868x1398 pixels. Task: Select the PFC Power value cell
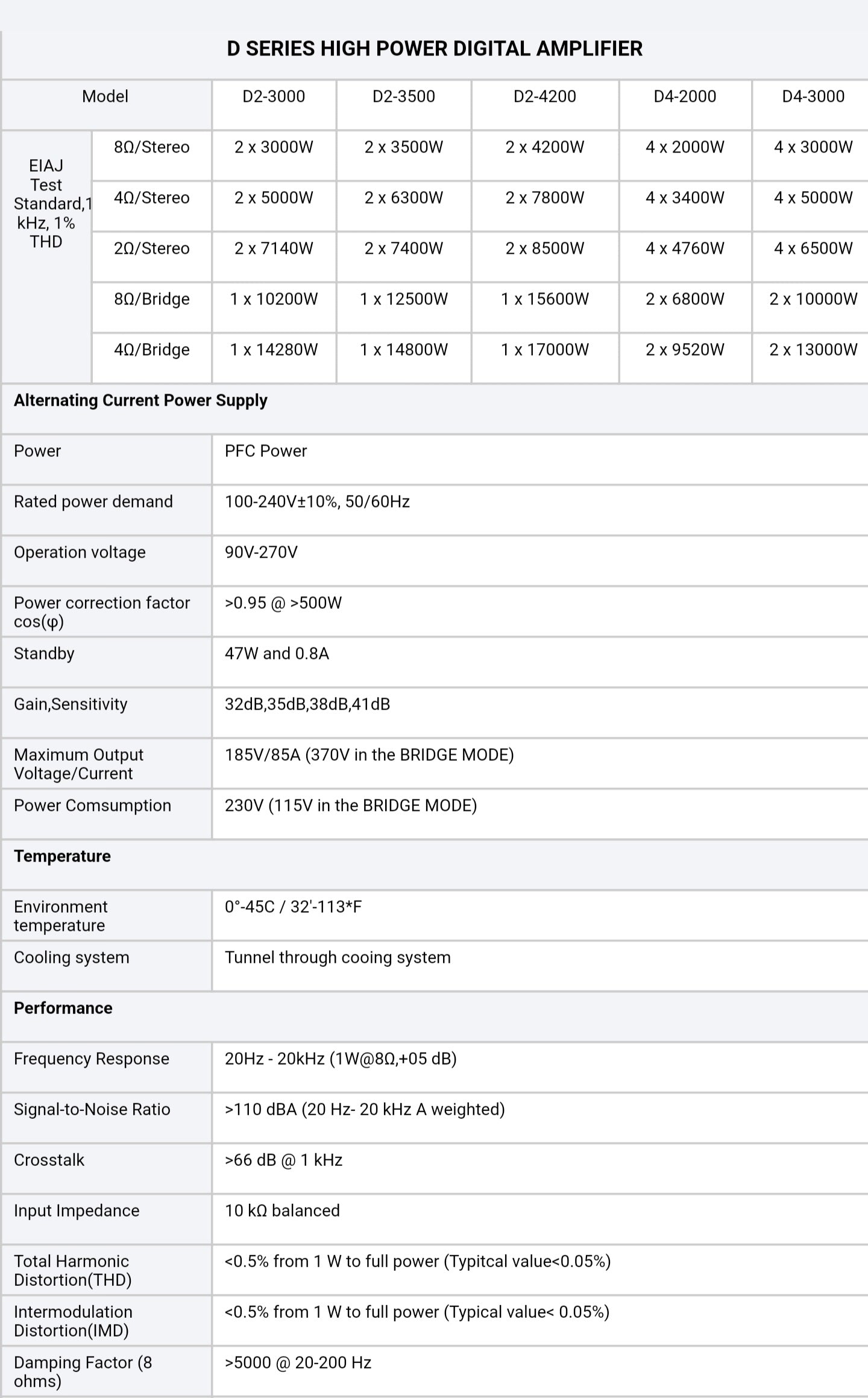266,451
